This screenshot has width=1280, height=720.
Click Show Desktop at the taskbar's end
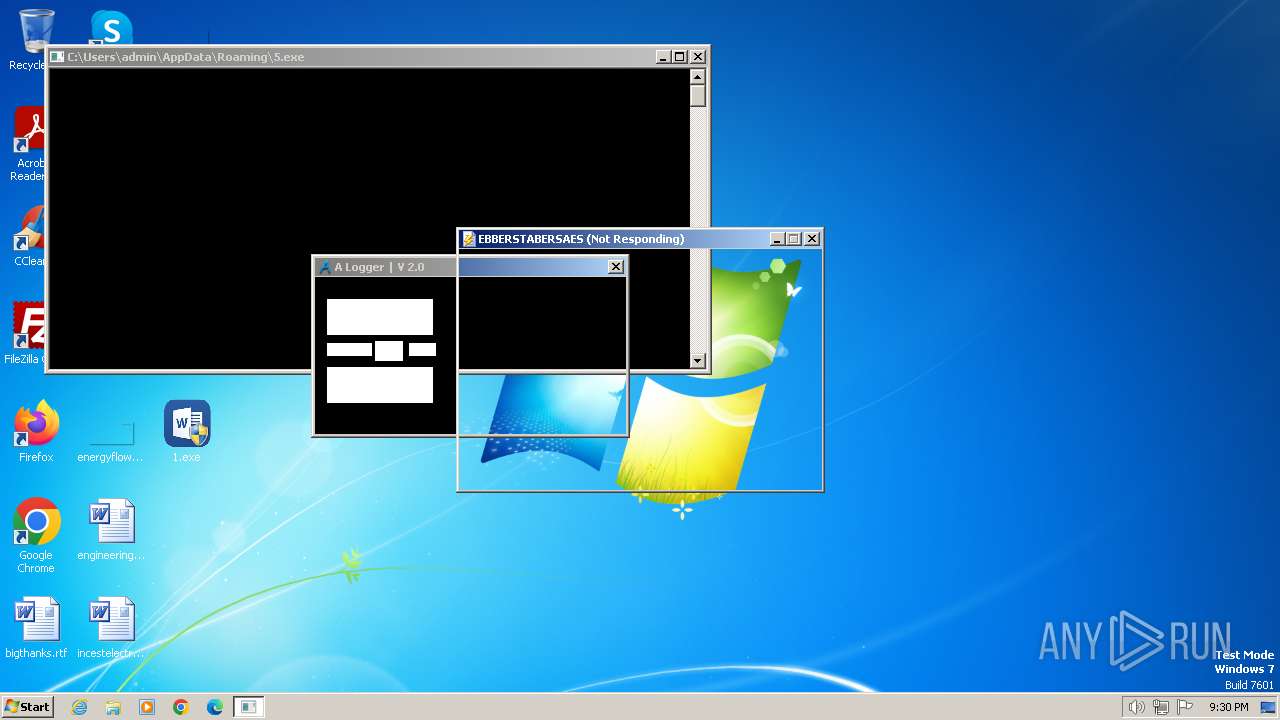pos(1269,707)
